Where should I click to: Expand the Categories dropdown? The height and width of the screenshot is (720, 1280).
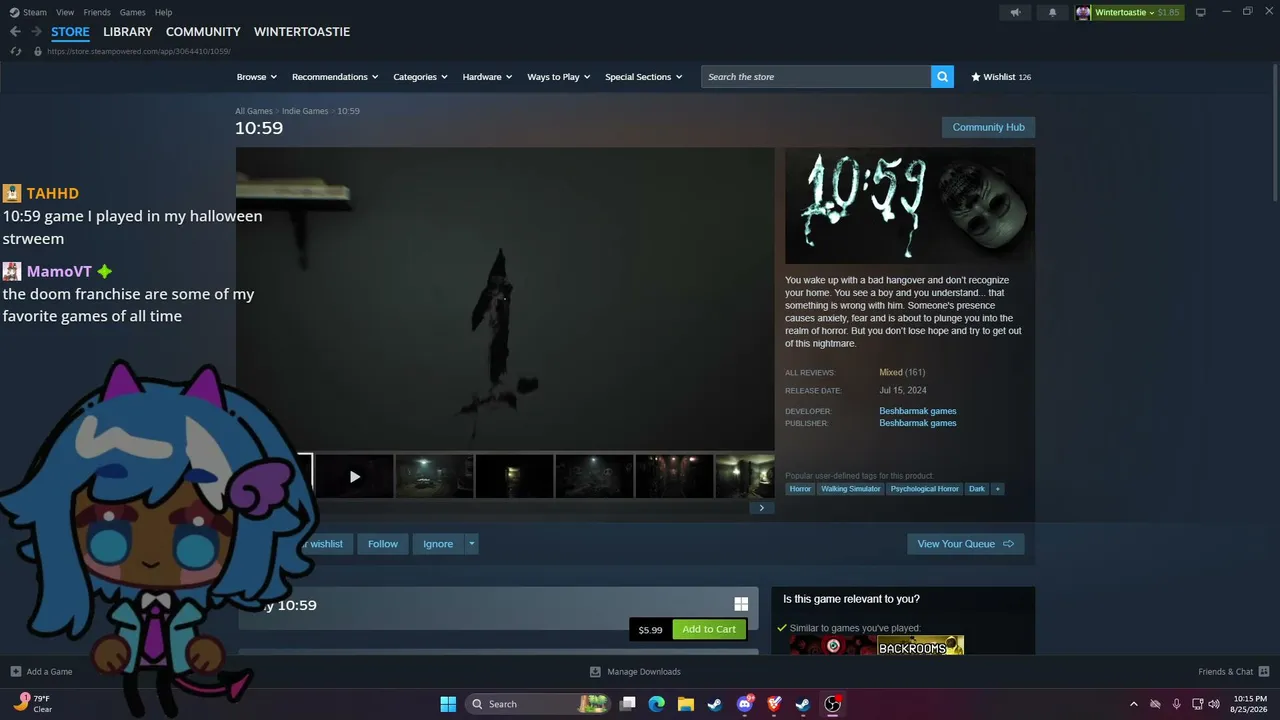[x=420, y=77]
